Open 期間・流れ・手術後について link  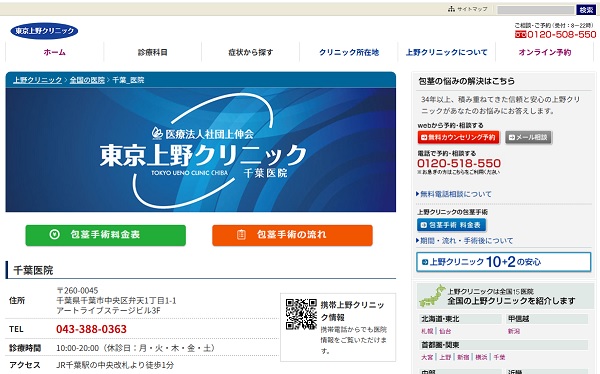(466, 241)
